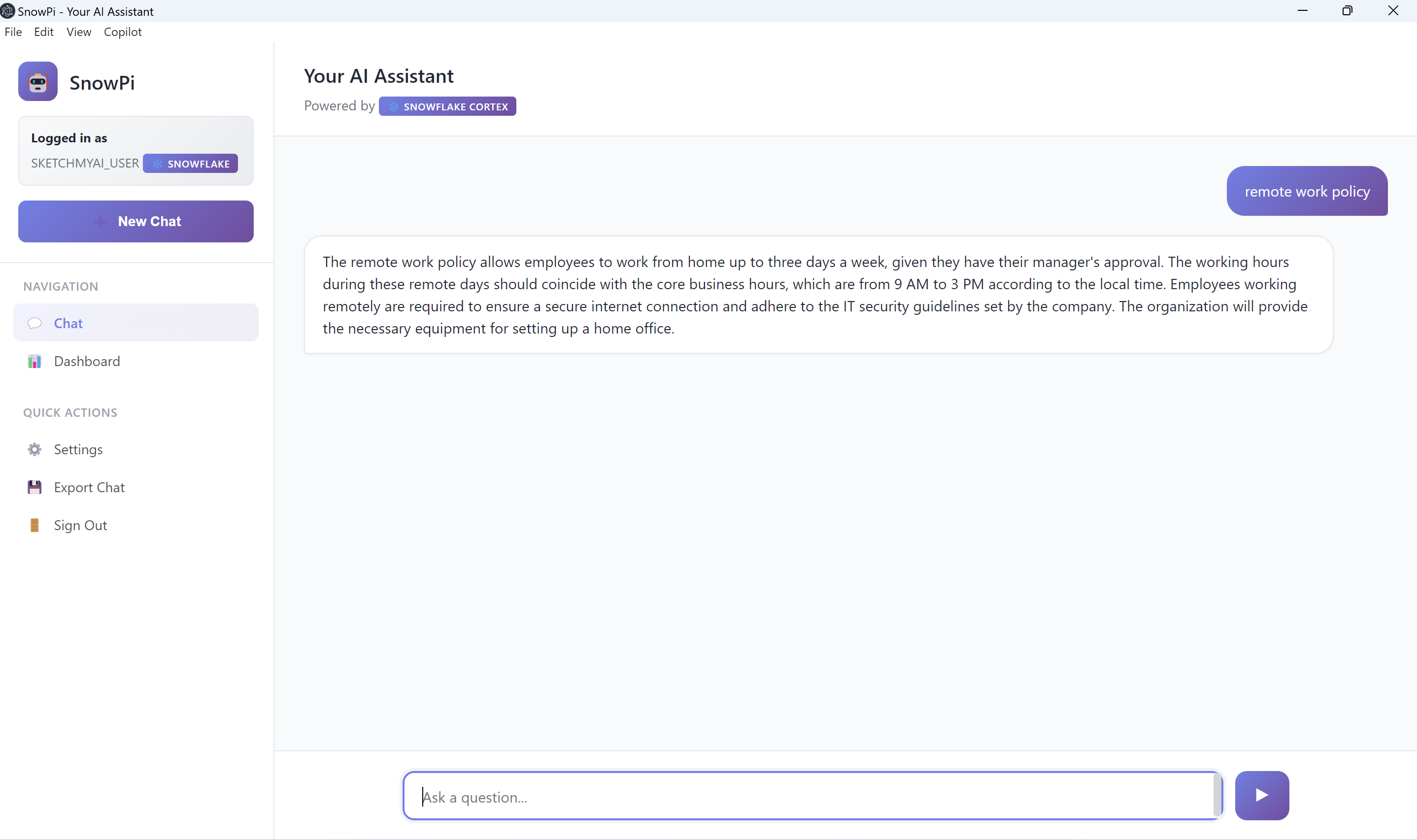Viewport: 1417px width, 840px height.
Task: Click the Snowflake Cortex badge icon
Action: coord(395,106)
